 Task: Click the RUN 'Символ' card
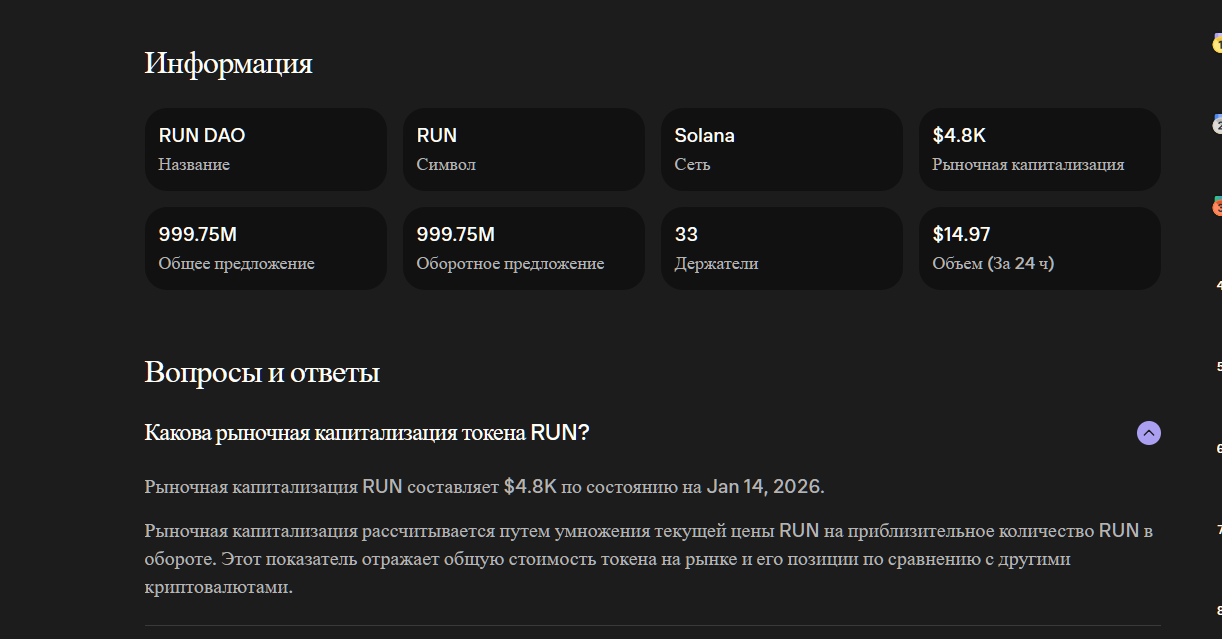[x=523, y=149]
